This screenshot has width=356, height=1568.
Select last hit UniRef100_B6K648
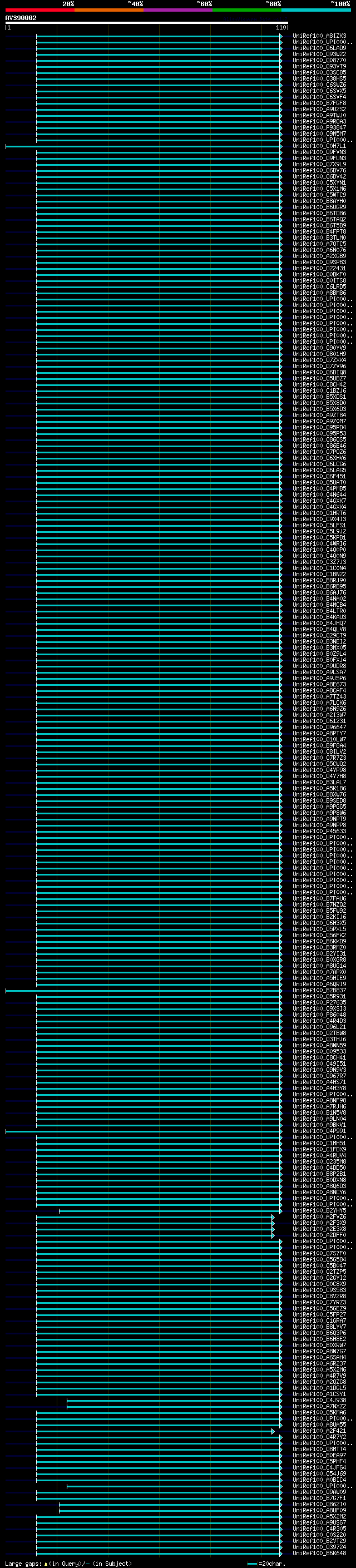[x=319, y=1553]
